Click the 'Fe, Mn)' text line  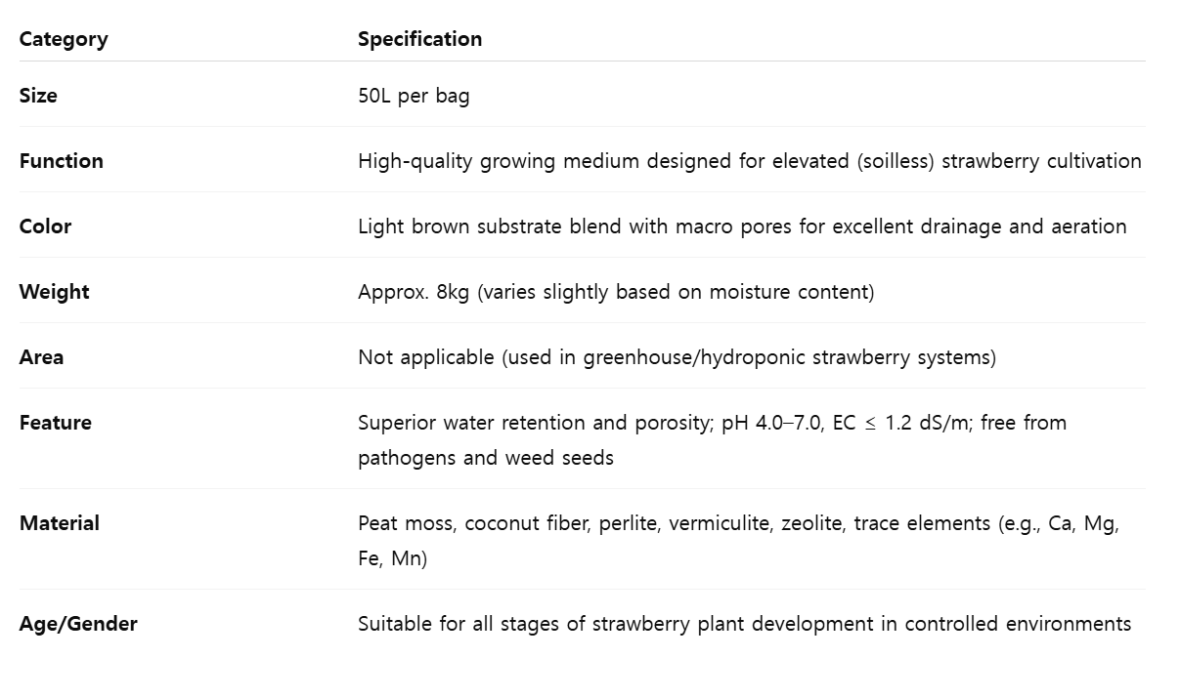coord(392,556)
